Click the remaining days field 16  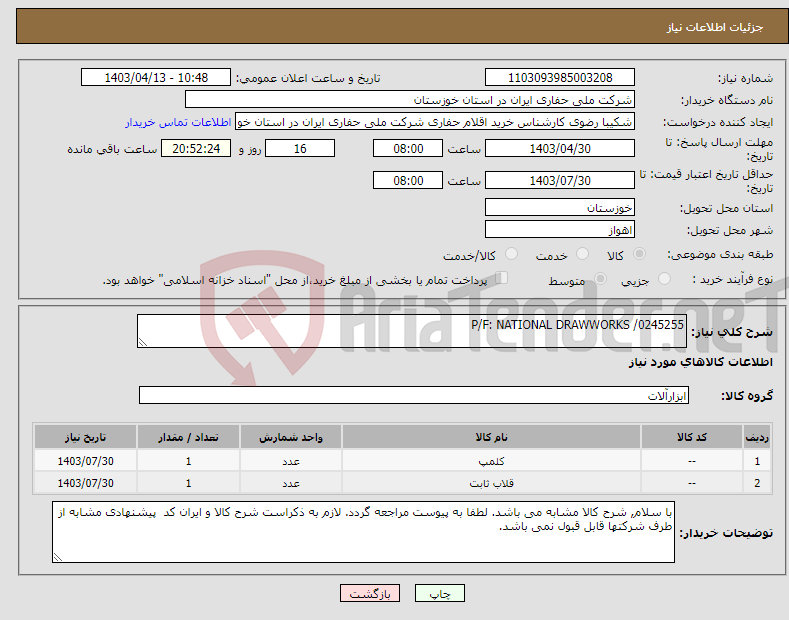coord(300,148)
